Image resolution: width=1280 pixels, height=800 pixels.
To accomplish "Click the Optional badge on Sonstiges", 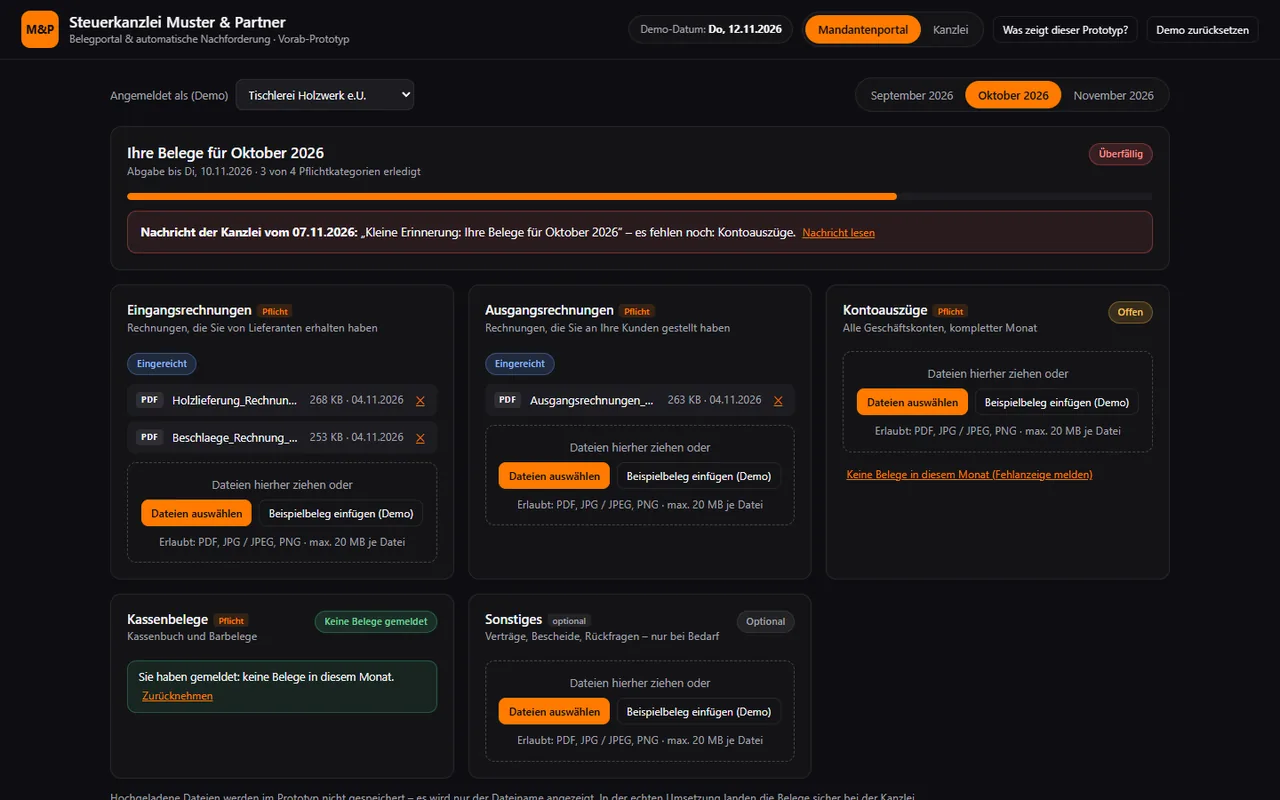I will point(766,621).
